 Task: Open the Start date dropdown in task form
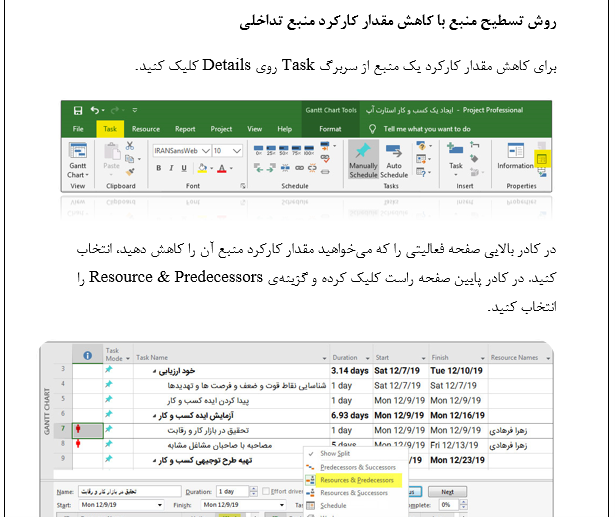pyautogui.click(x=160, y=505)
